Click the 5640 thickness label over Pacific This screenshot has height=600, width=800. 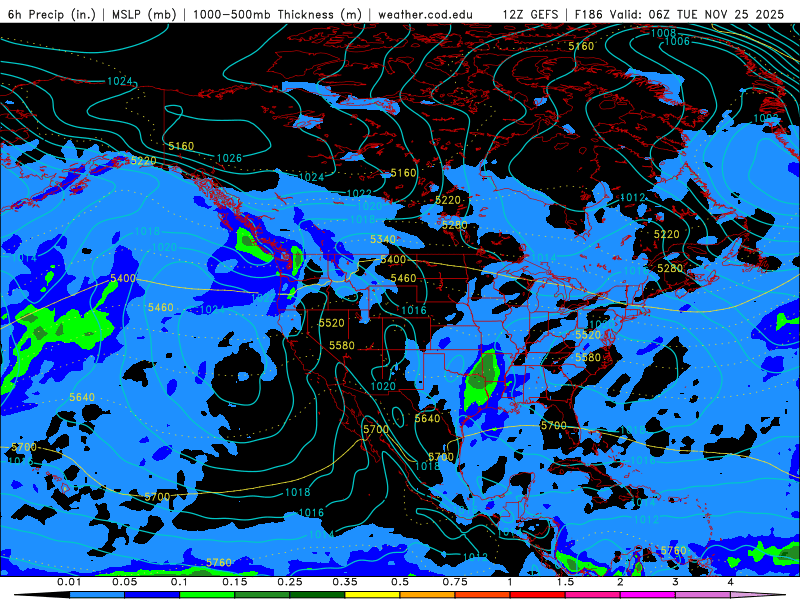pos(82,397)
